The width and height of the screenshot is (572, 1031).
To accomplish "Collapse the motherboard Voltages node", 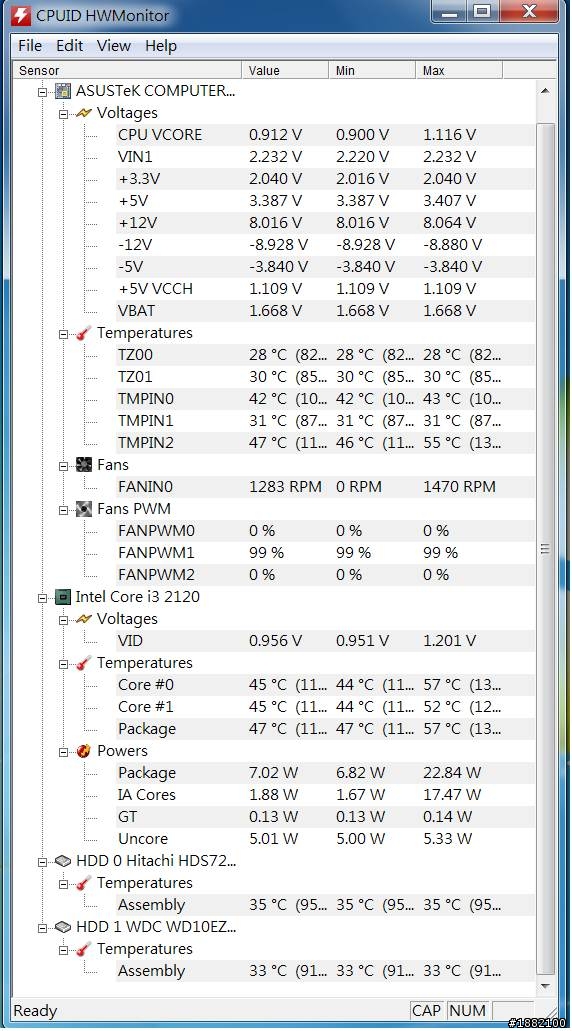I will coord(64,114).
